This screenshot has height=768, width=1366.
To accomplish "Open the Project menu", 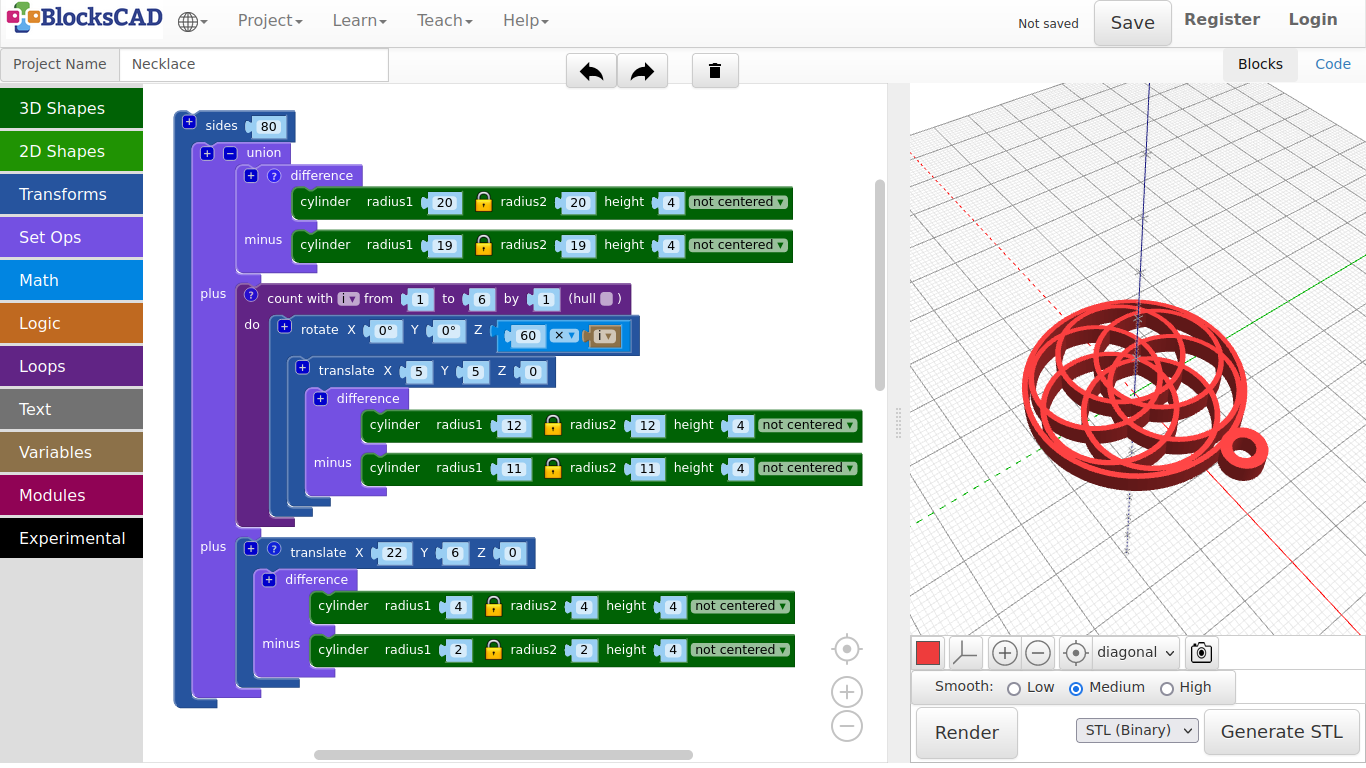I will pos(270,21).
